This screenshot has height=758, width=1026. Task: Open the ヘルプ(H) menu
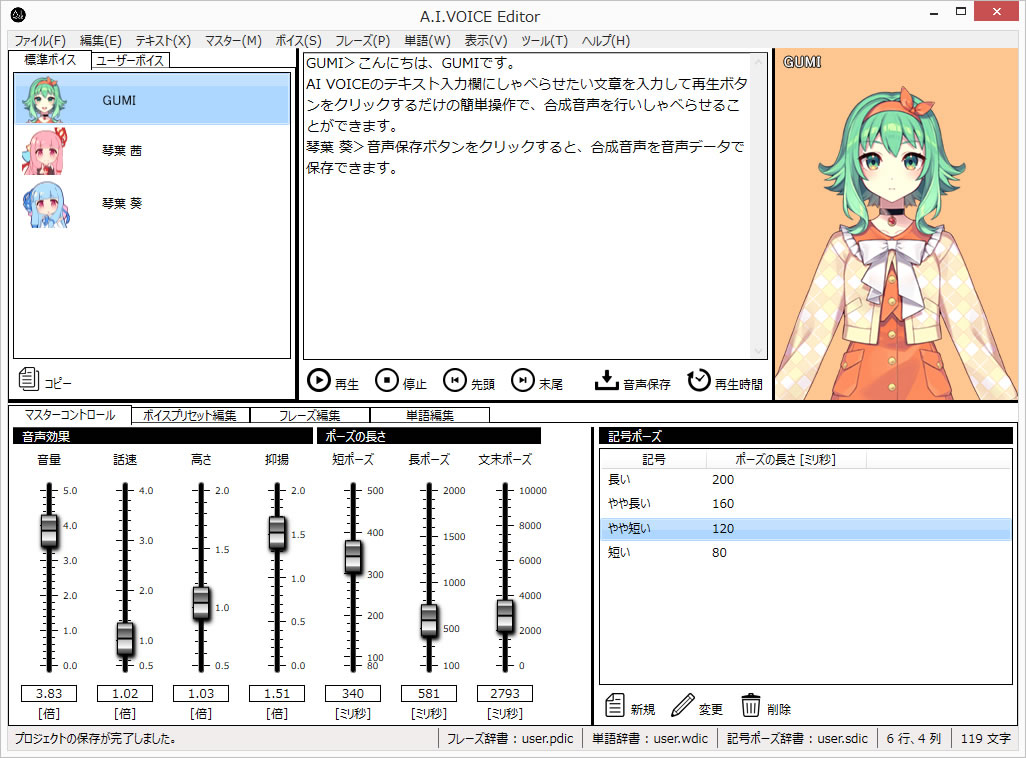pyautogui.click(x=606, y=41)
